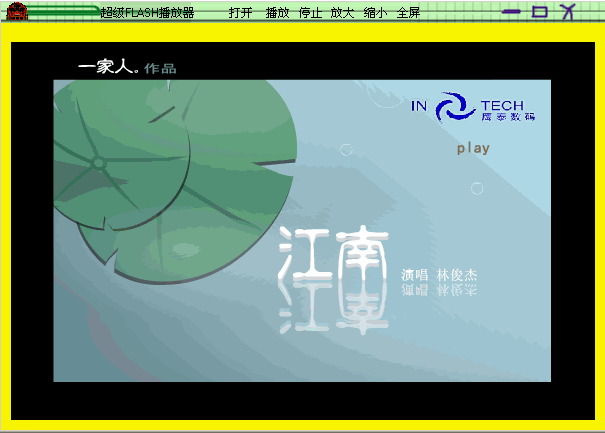Image resolution: width=605 pixels, height=433 pixels.
Task: Enter fullscreen with 全屏
Action: coord(408,13)
